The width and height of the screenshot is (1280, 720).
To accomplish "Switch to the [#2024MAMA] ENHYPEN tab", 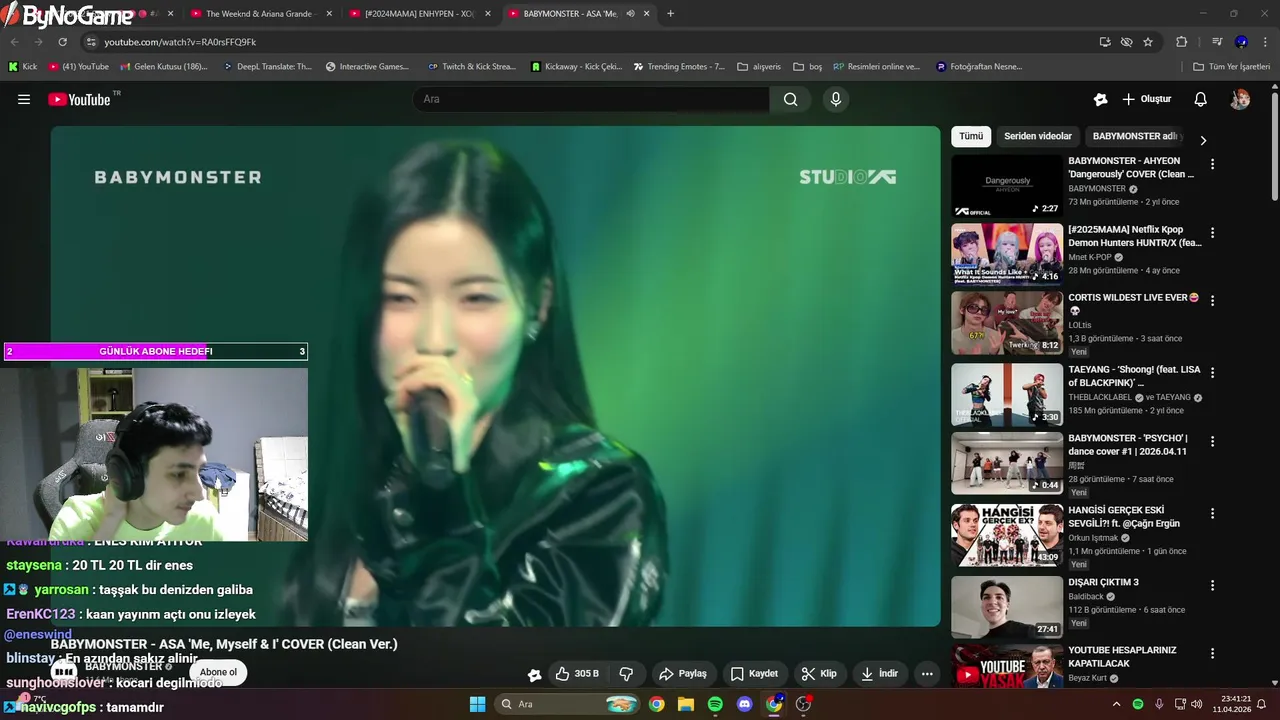I will (x=418, y=14).
